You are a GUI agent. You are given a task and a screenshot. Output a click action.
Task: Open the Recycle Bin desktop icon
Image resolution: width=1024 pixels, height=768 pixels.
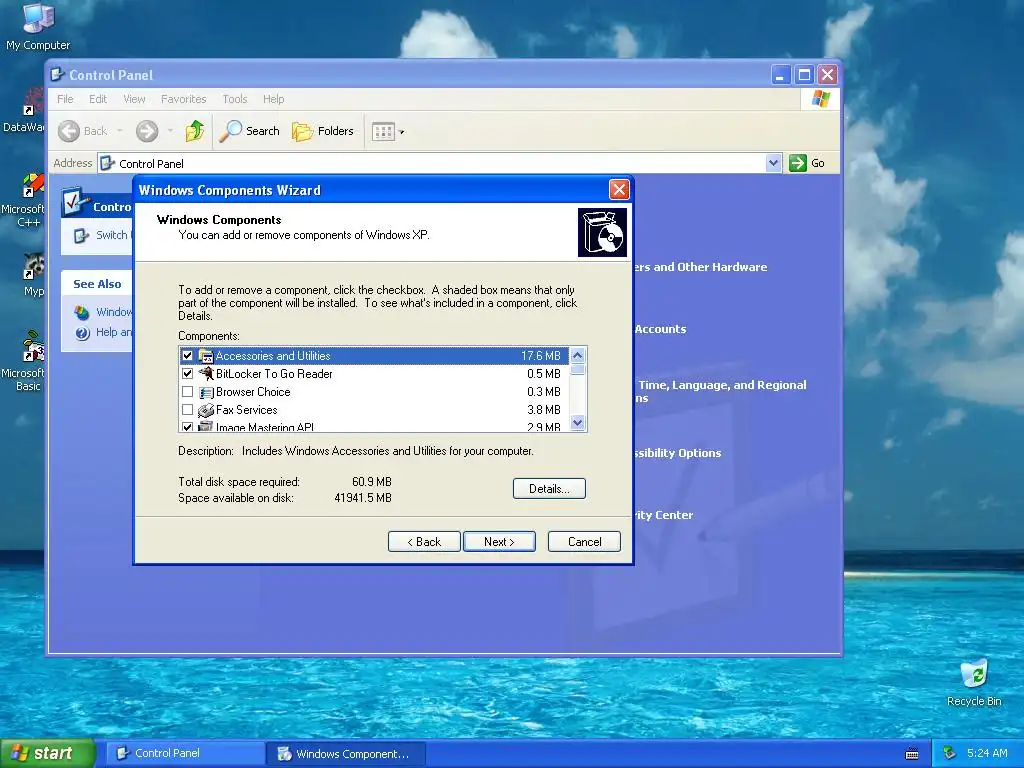point(974,682)
